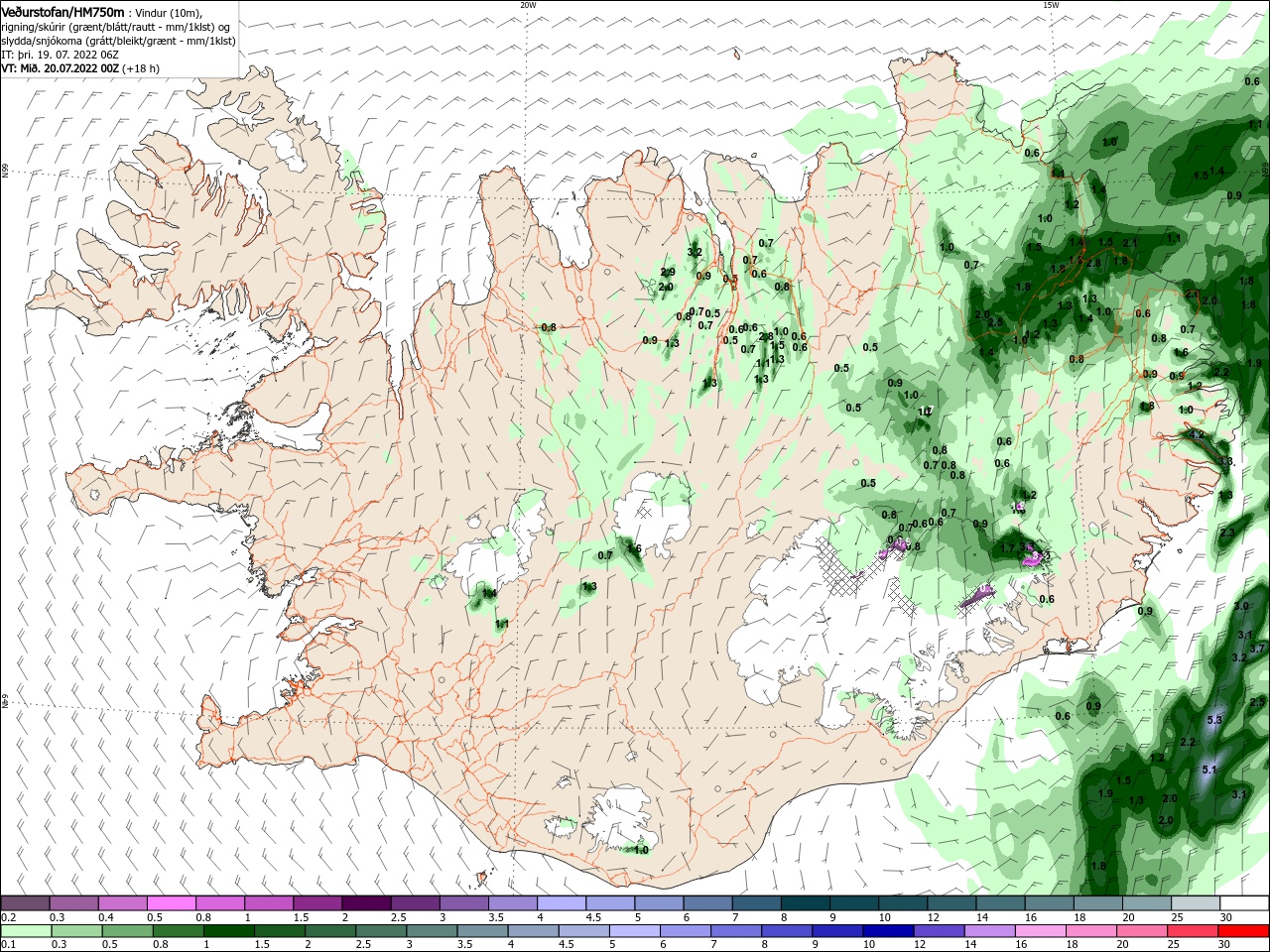Viewport: 1270px width, 952px height.
Task: Click the 20W longitude label
Action: tap(528, 5)
